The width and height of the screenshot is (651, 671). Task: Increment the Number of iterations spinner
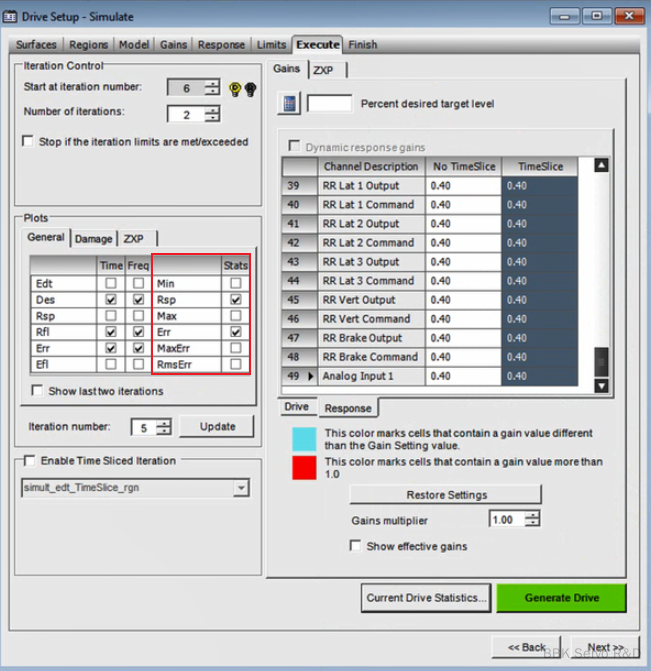pos(212,108)
